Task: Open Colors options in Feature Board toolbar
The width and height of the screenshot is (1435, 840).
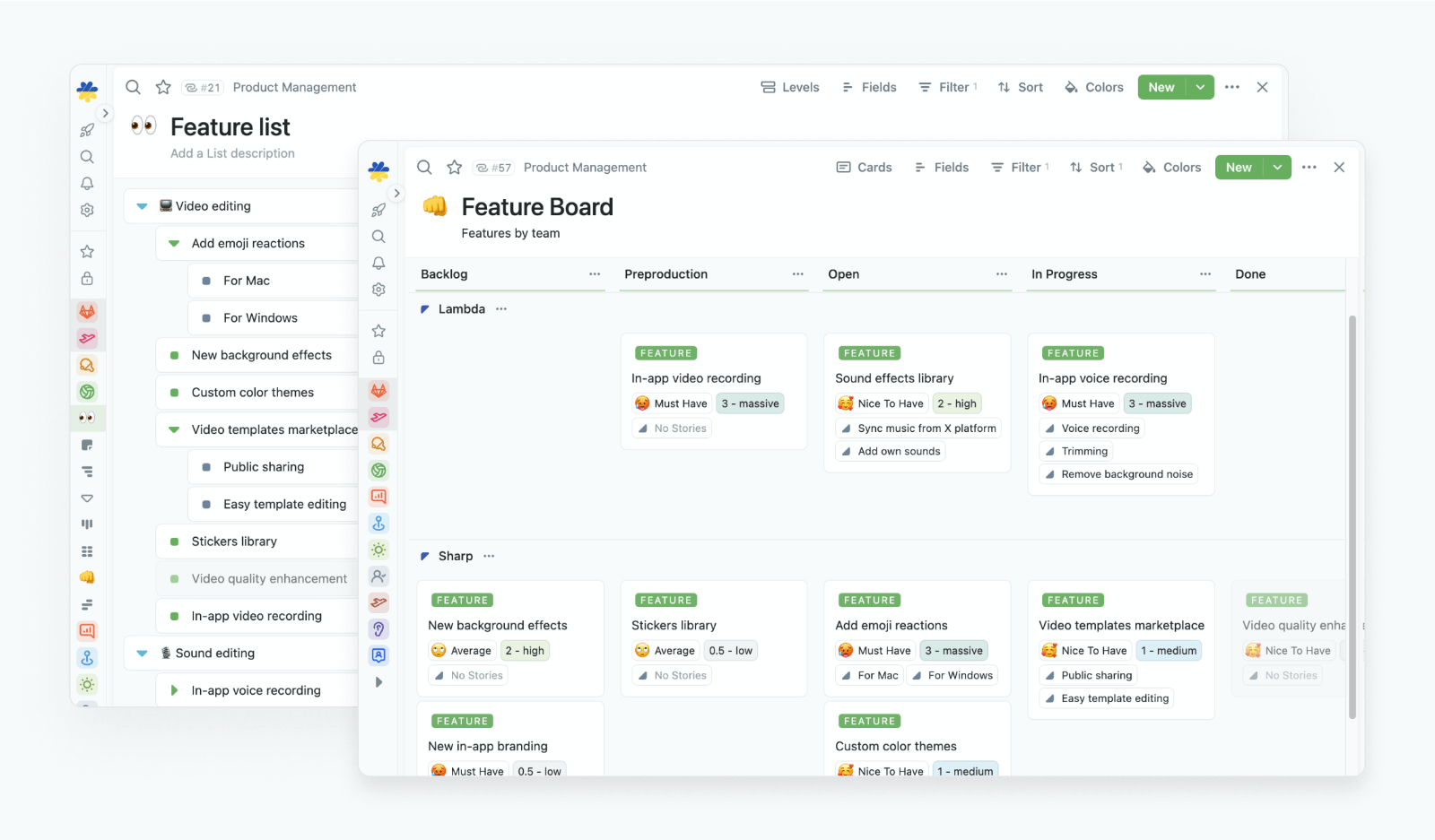Action: (1171, 168)
